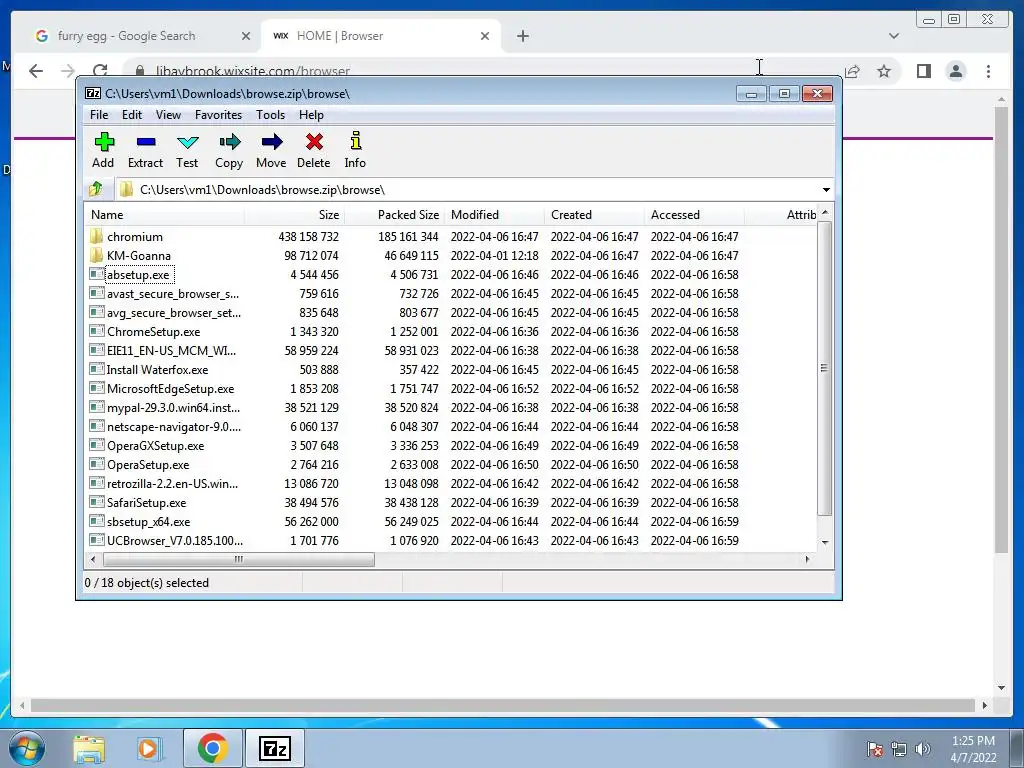This screenshot has height=768, width=1024.
Task: Sort by the Size column header
Action: tap(295, 215)
